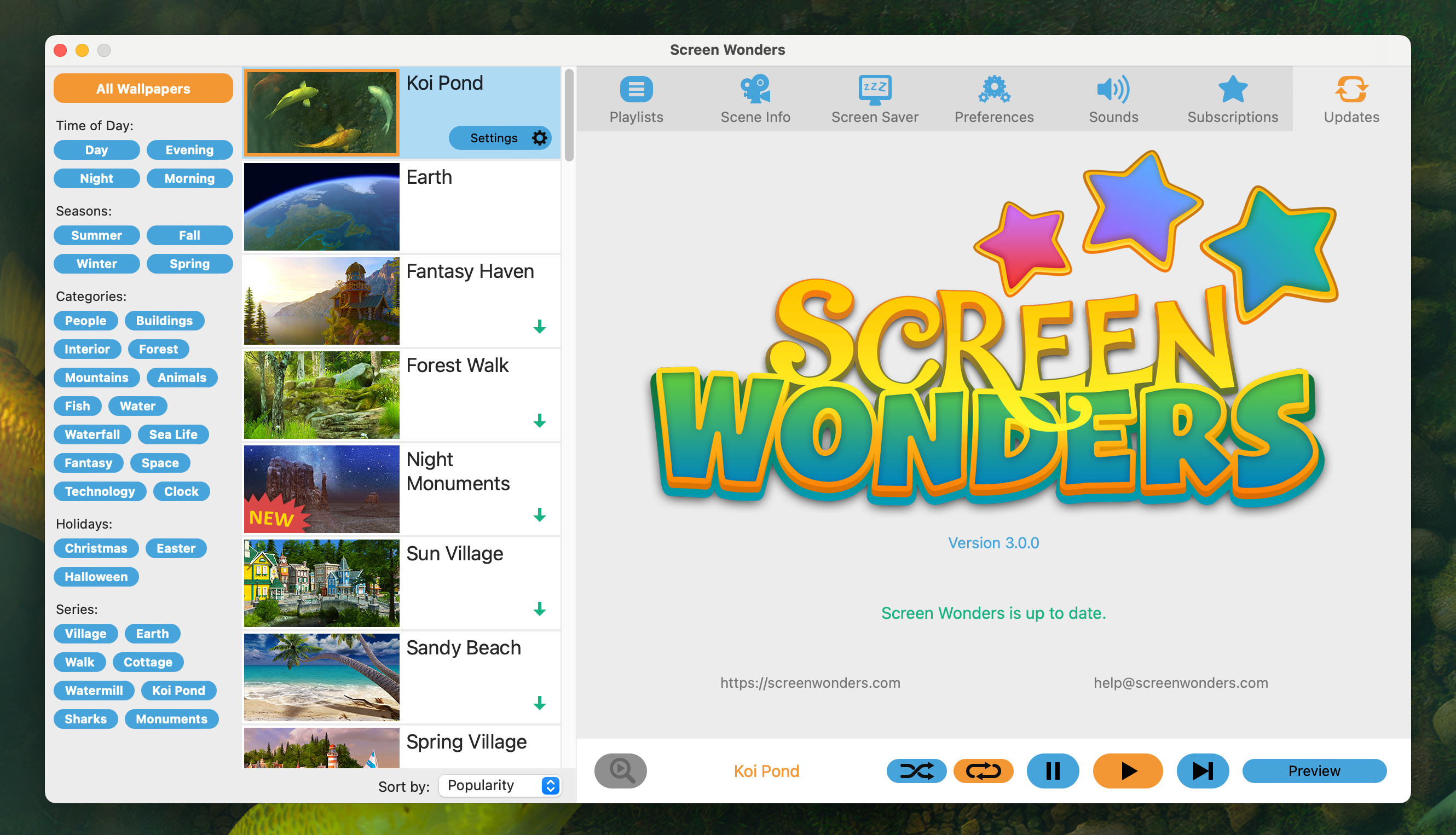Image resolution: width=1456 pixels, height=835 pixels.
Task: Select the Mountains category
Action: [x=96, y=378]
